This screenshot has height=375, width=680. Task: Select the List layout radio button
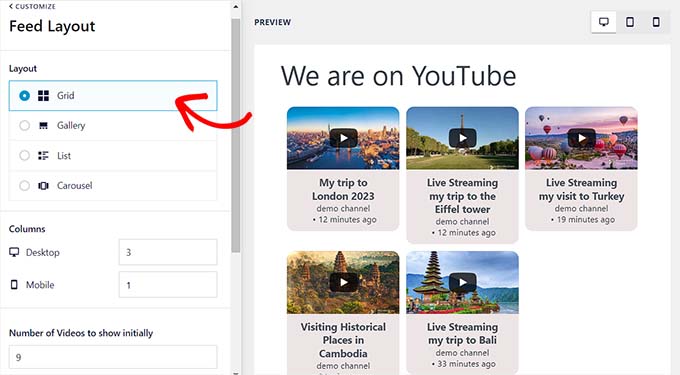pos(25,155)
